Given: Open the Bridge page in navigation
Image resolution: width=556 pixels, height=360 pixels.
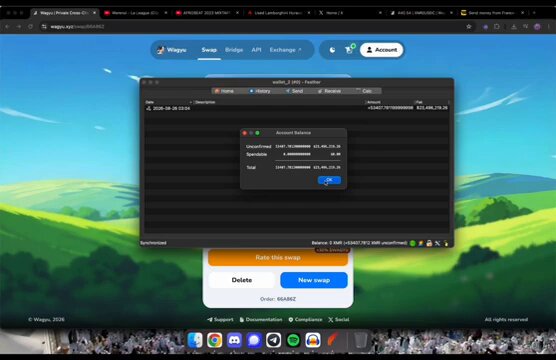Looking at the screenshot, I should click(234, 50).
